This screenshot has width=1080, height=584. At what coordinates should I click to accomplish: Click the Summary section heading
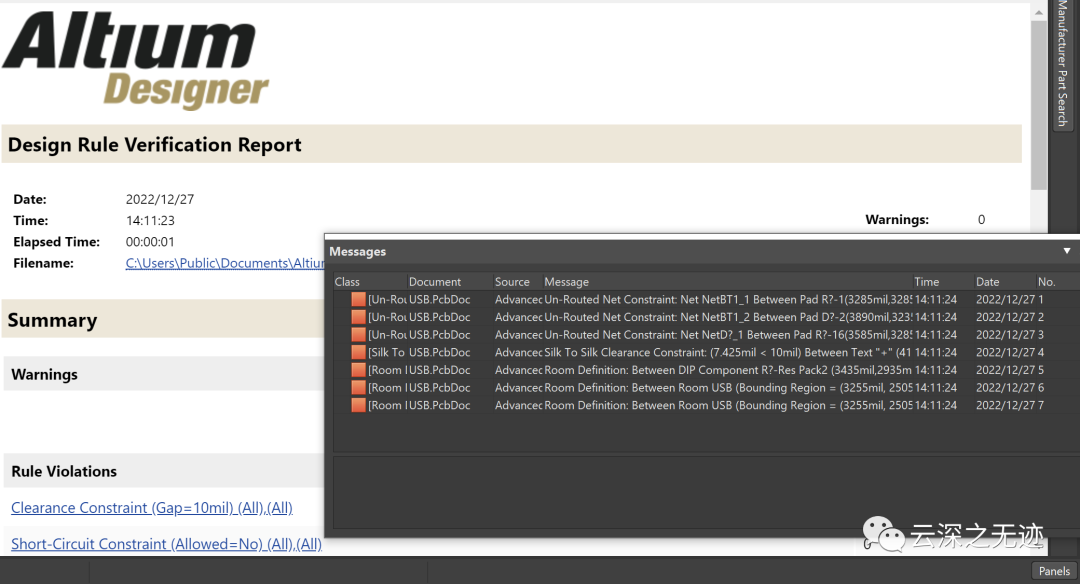(52, 320)
